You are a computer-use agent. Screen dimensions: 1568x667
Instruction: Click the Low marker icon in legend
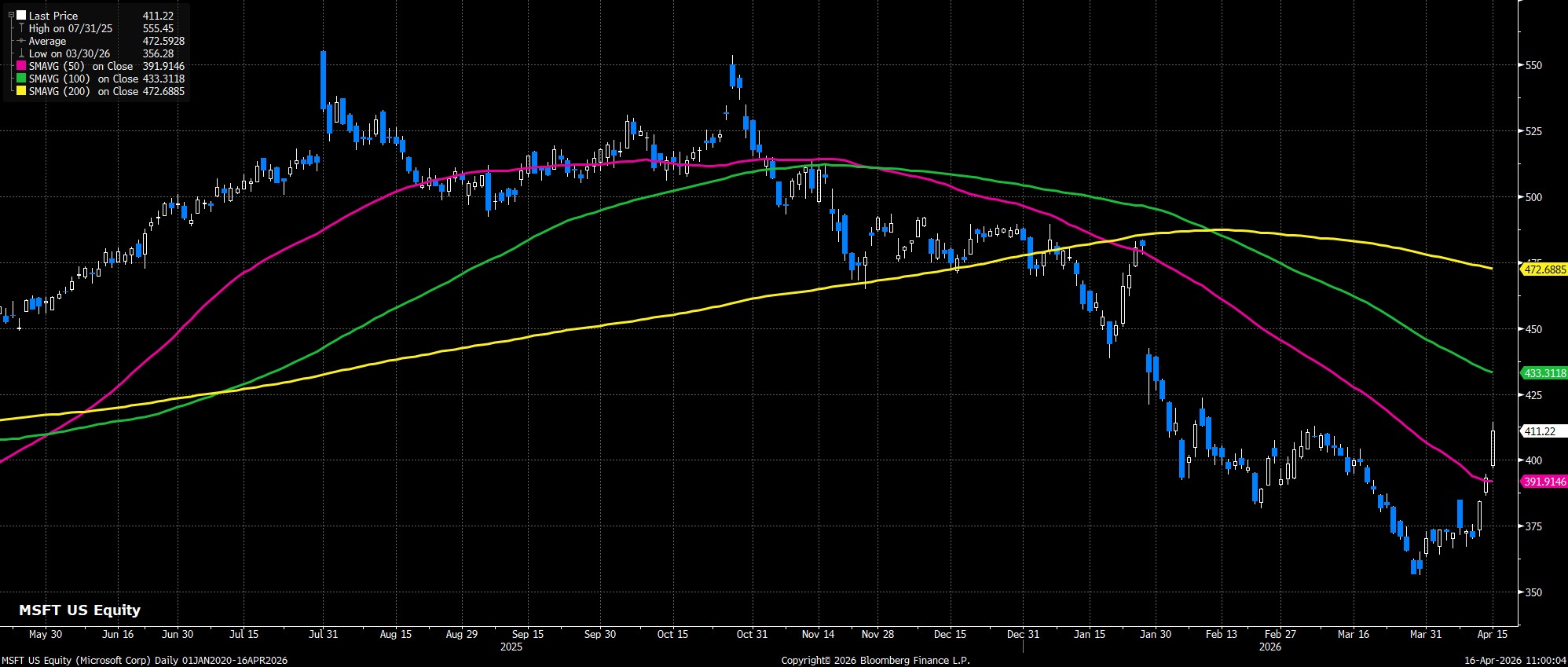(x=20, y=53)
